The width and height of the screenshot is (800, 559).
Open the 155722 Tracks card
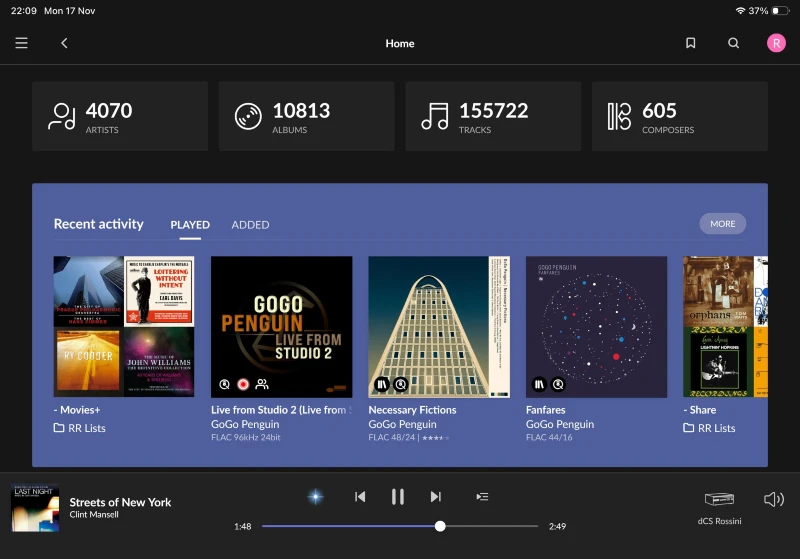[493, 116]
